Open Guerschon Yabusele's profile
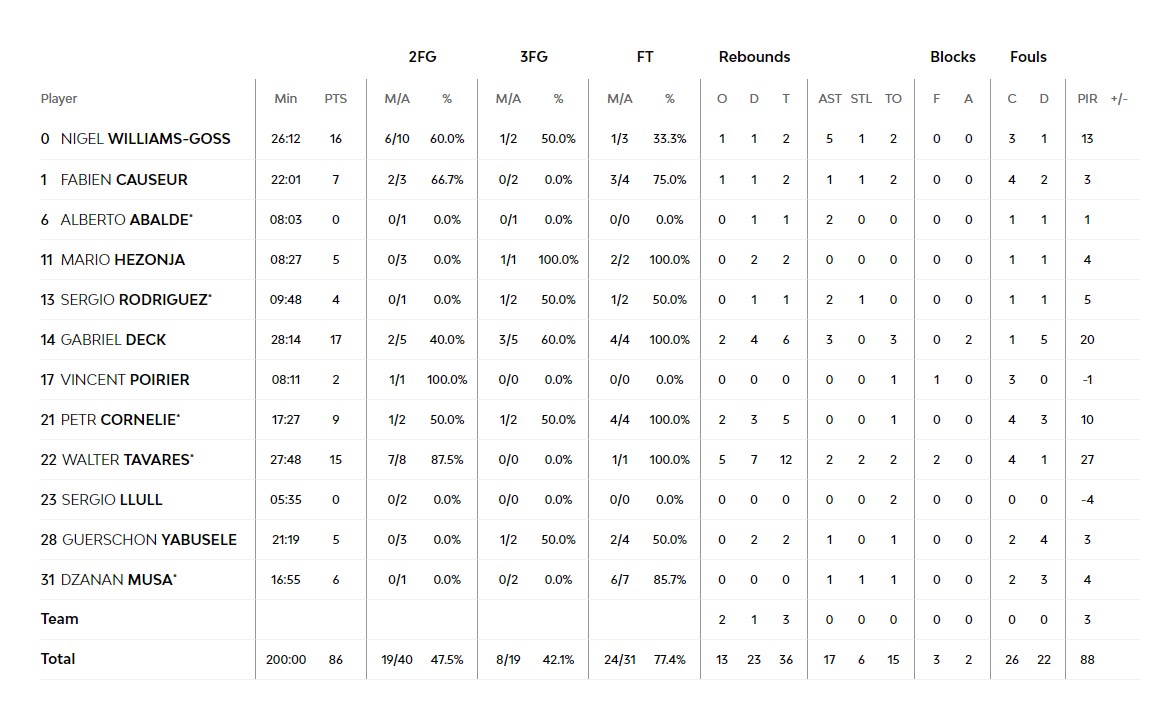Screen dimensions: 1153x714 tap(149, 540)
